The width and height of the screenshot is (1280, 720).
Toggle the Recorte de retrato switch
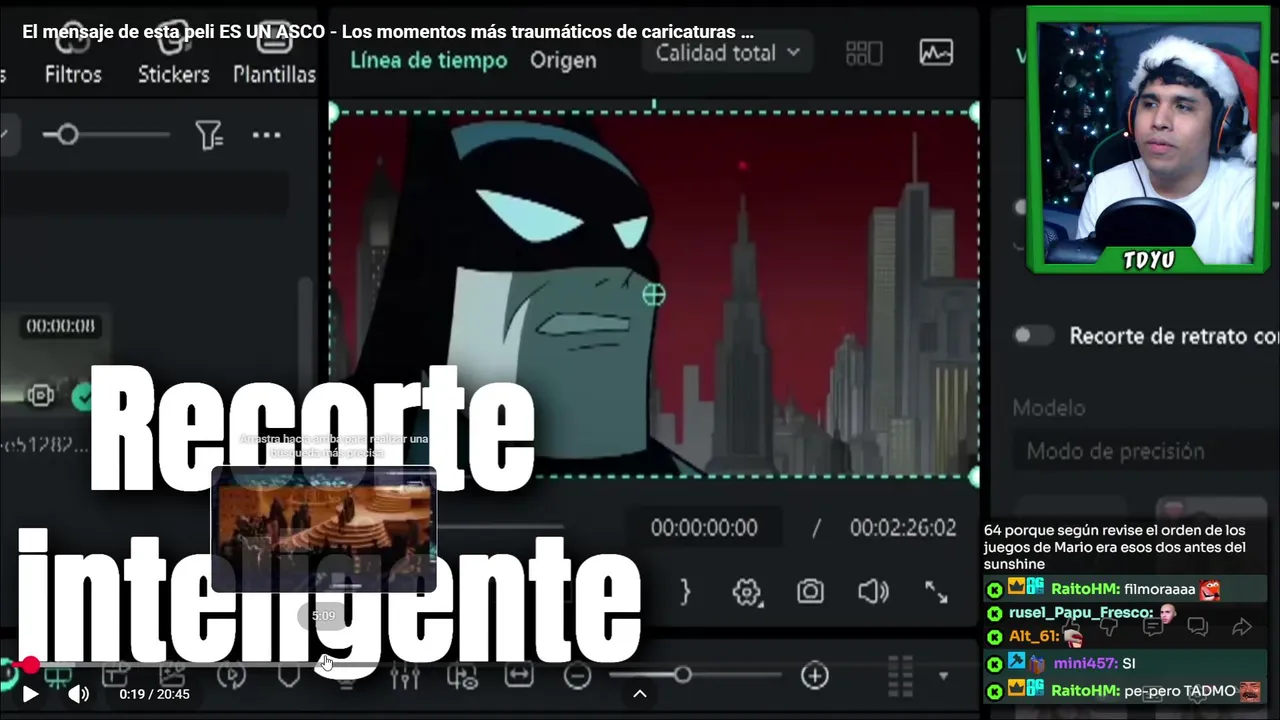[x=1033, y=336]
